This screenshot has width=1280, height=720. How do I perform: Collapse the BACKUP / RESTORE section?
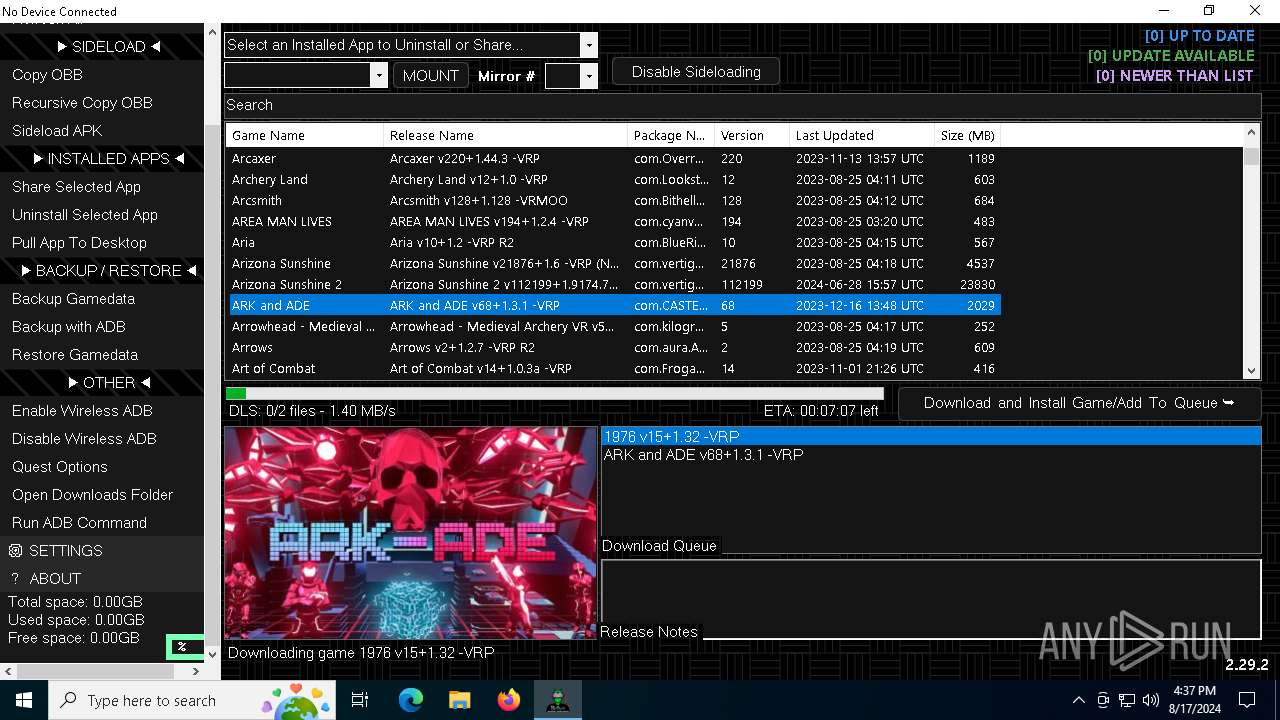pos(108,270)
